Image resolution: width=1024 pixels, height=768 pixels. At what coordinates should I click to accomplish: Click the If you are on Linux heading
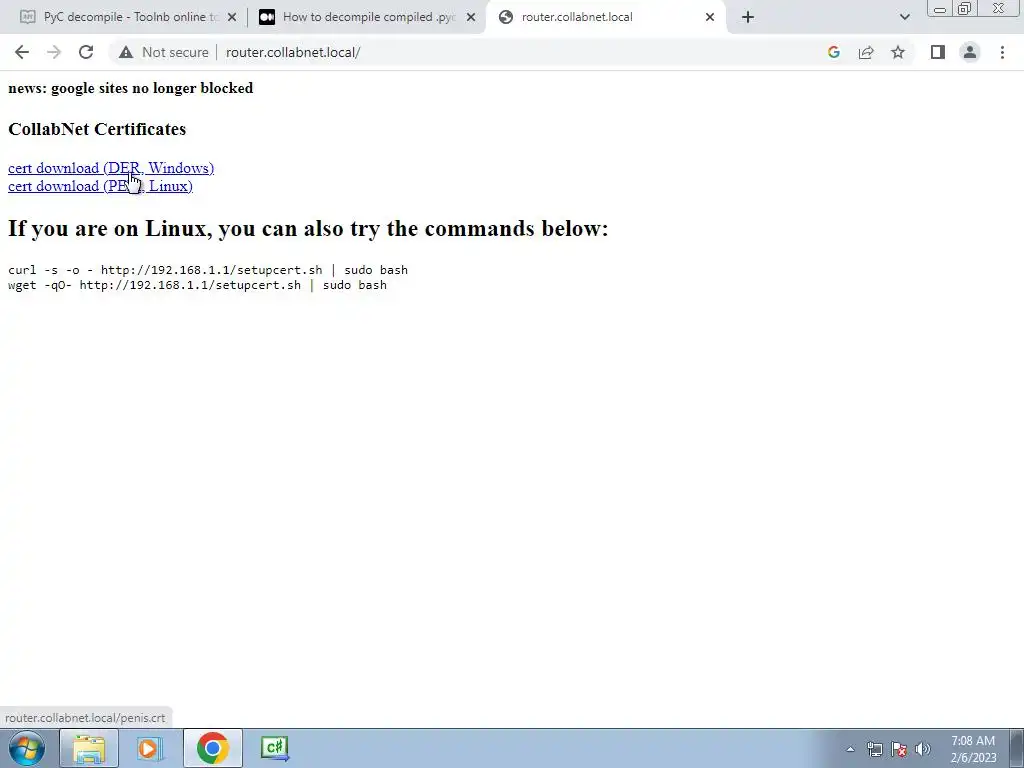pos(308,229)
